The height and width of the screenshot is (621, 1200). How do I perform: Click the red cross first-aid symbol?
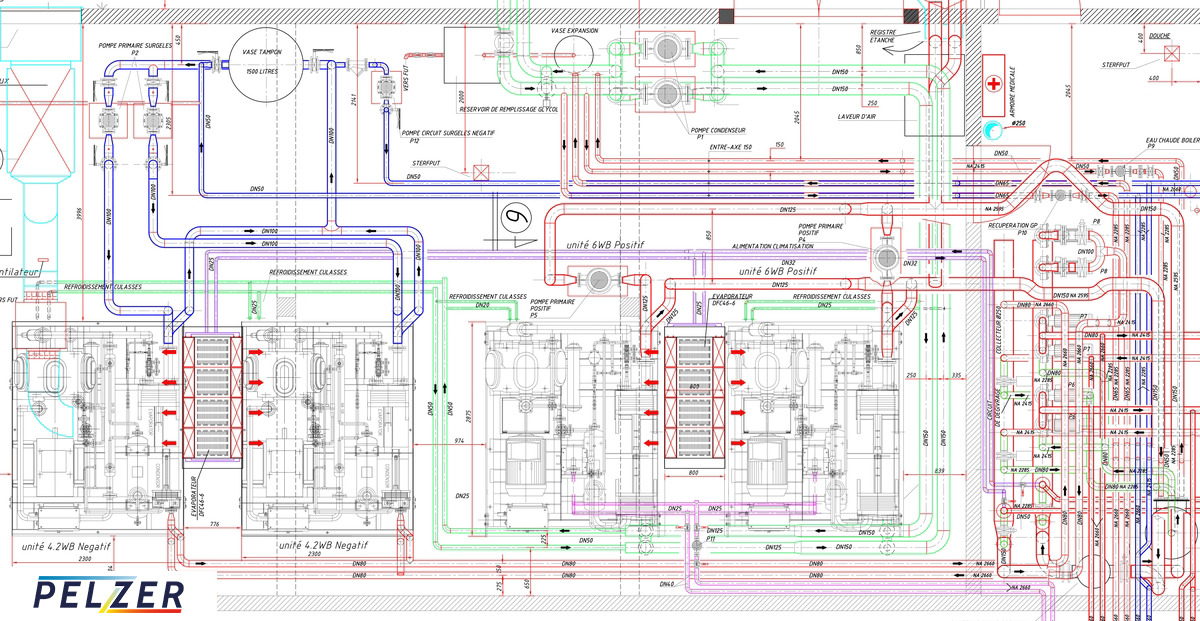click(x=993, y=83)
